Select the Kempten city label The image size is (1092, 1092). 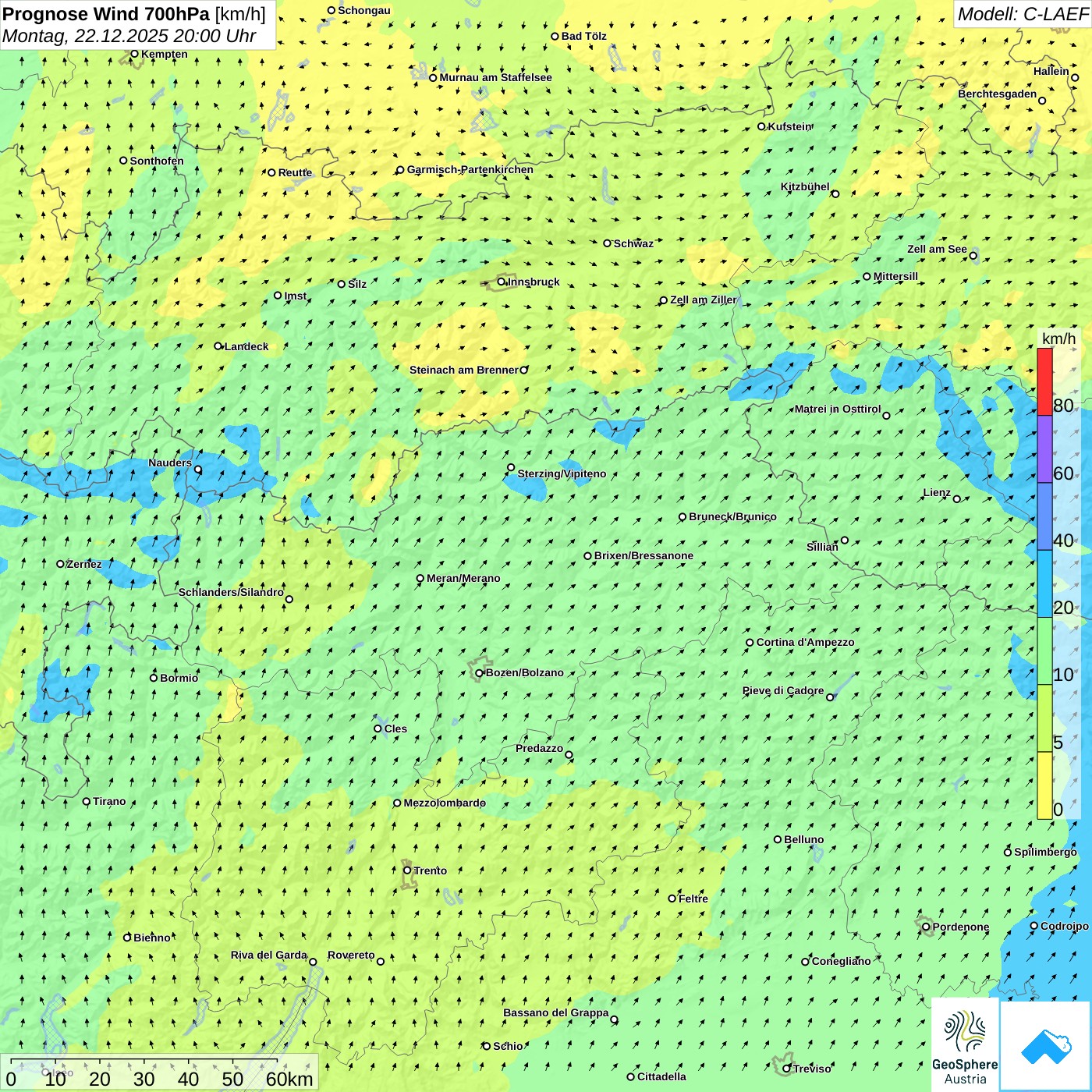point(164,54)
